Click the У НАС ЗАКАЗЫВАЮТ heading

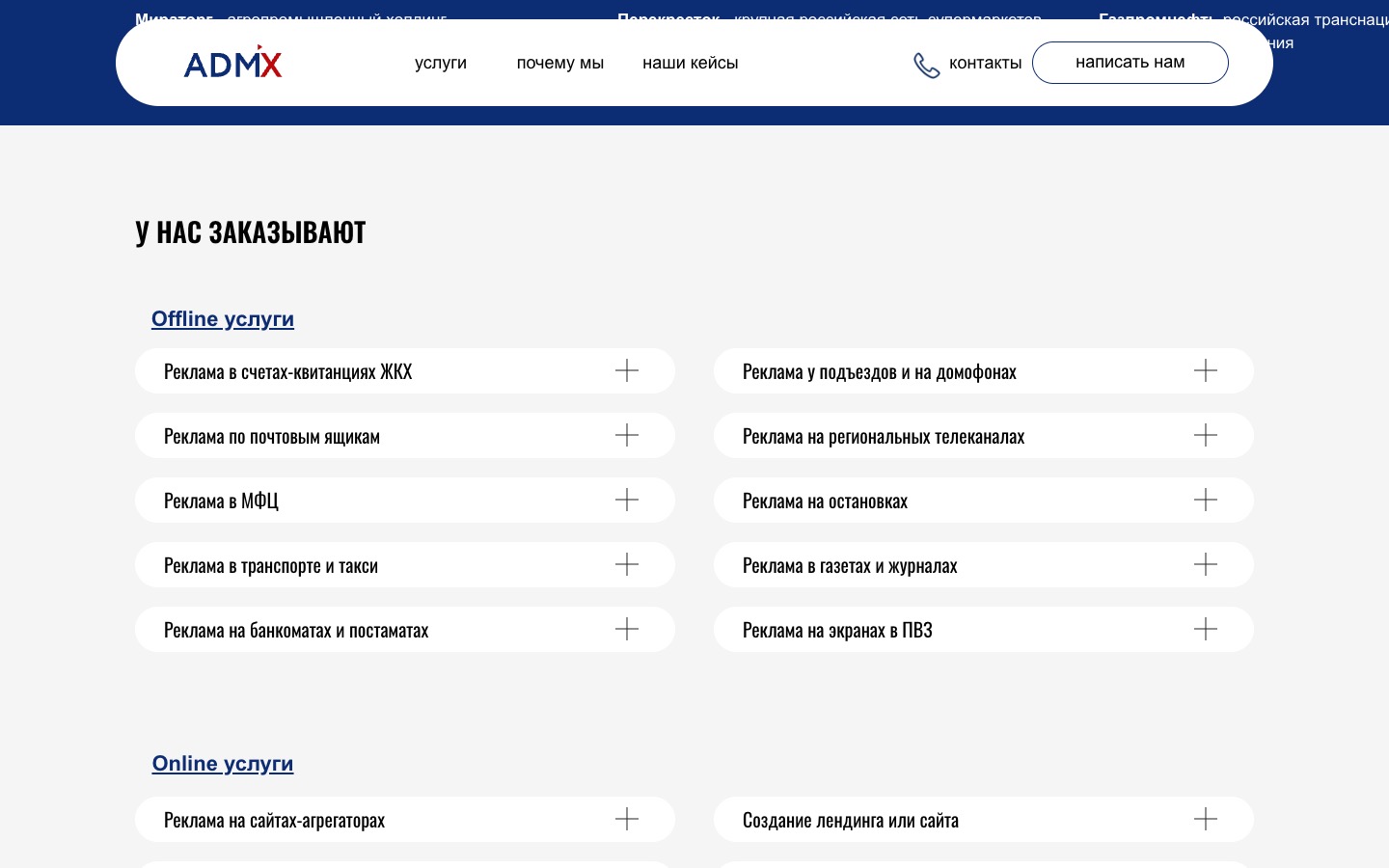[251, 232]
